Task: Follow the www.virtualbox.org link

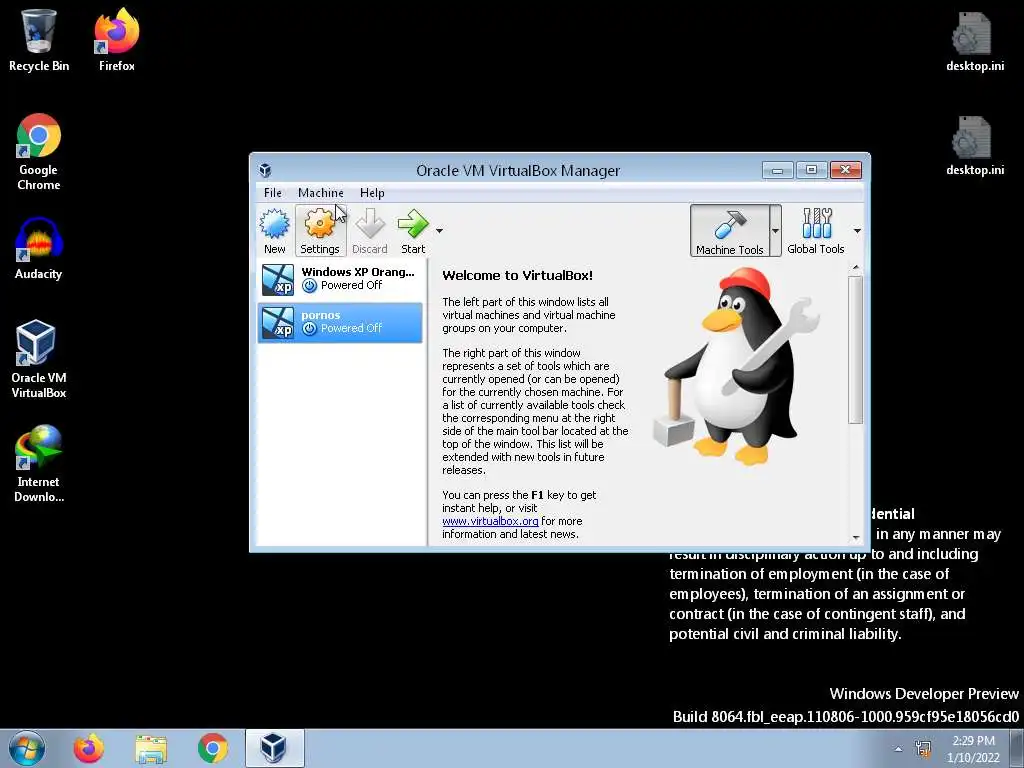Action: coord(490,521)
